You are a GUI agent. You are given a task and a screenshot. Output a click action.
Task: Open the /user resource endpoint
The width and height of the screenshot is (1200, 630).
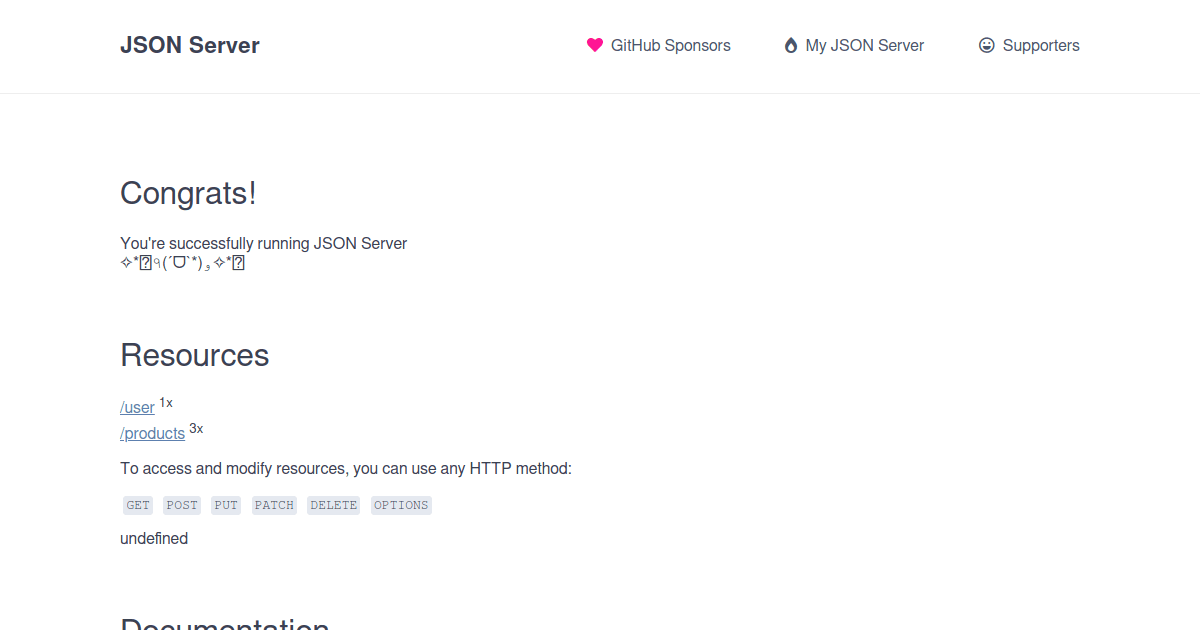tap(136, 407)
